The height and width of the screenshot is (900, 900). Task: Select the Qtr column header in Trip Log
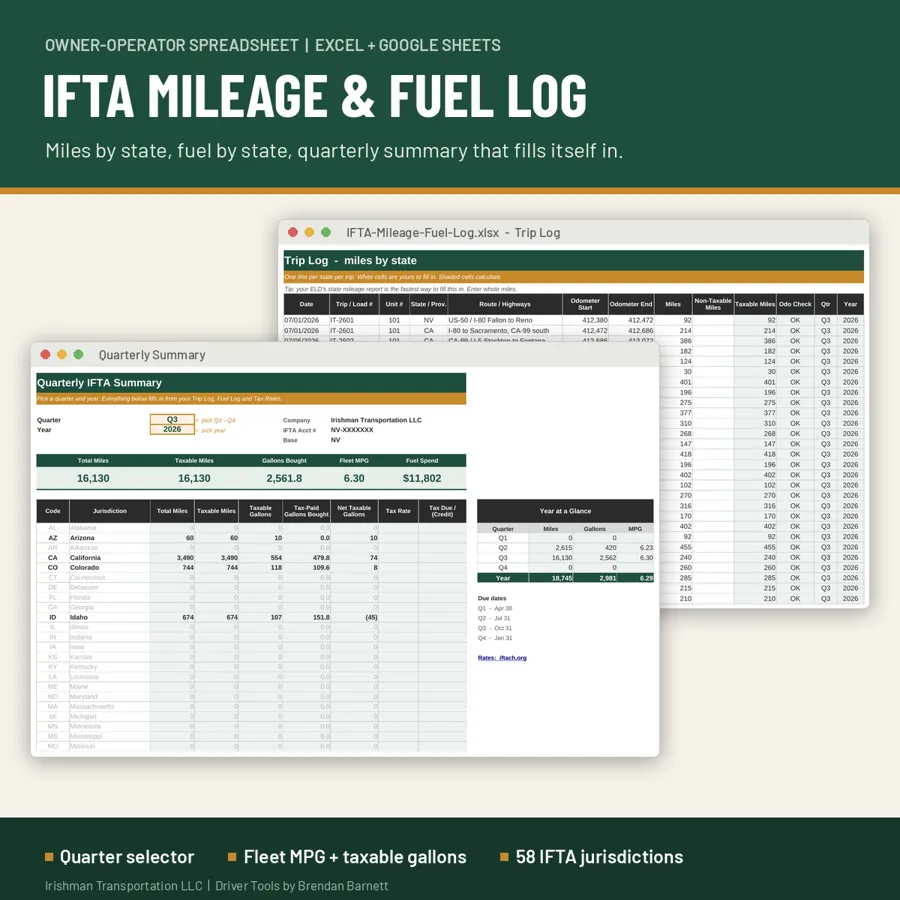(825, 304)
